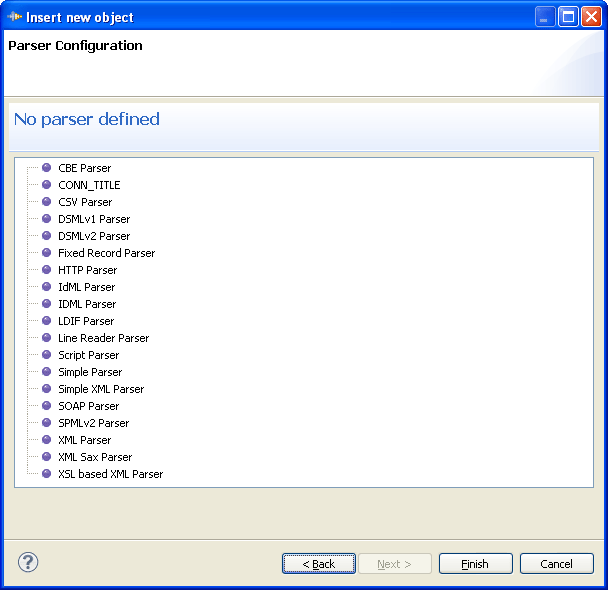Select Fixed Record Parser
Screen dimensions: 608x590
point(107,253)
